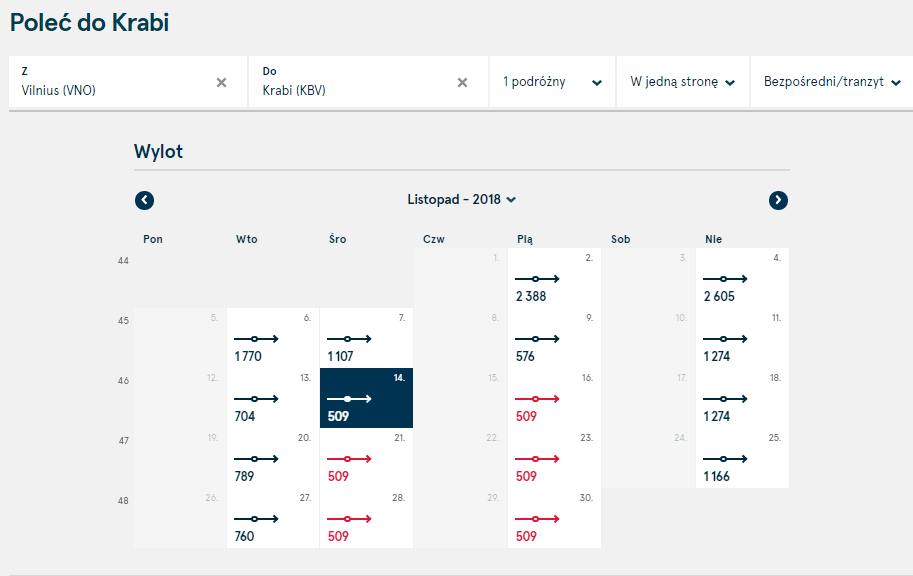Open the 1 podróżny travelers dropdown

click(553, 82)
